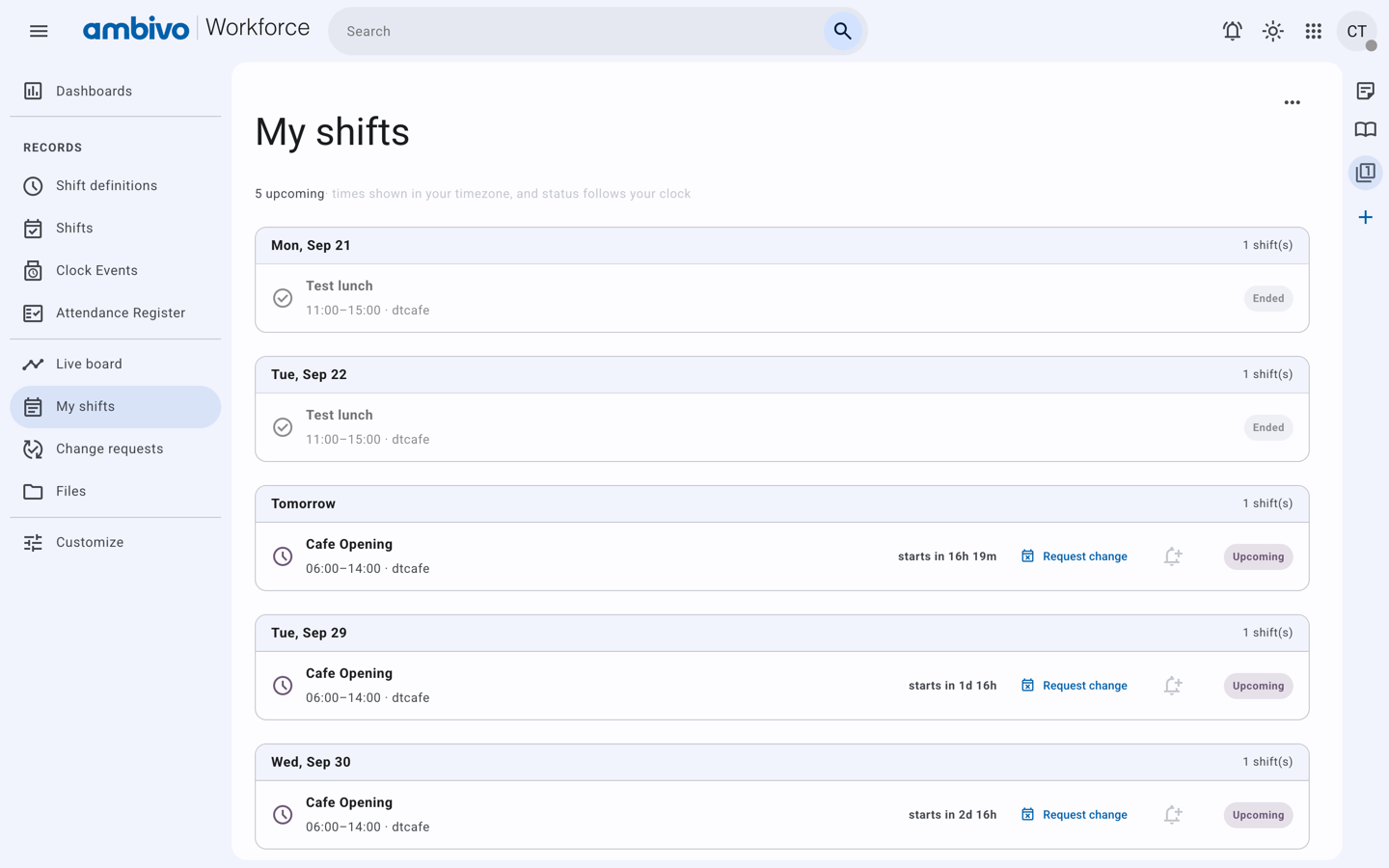Click the Ended badge for Mon, Sep 21
The image size is (1389, 868).
click(x=1267, y=298)
